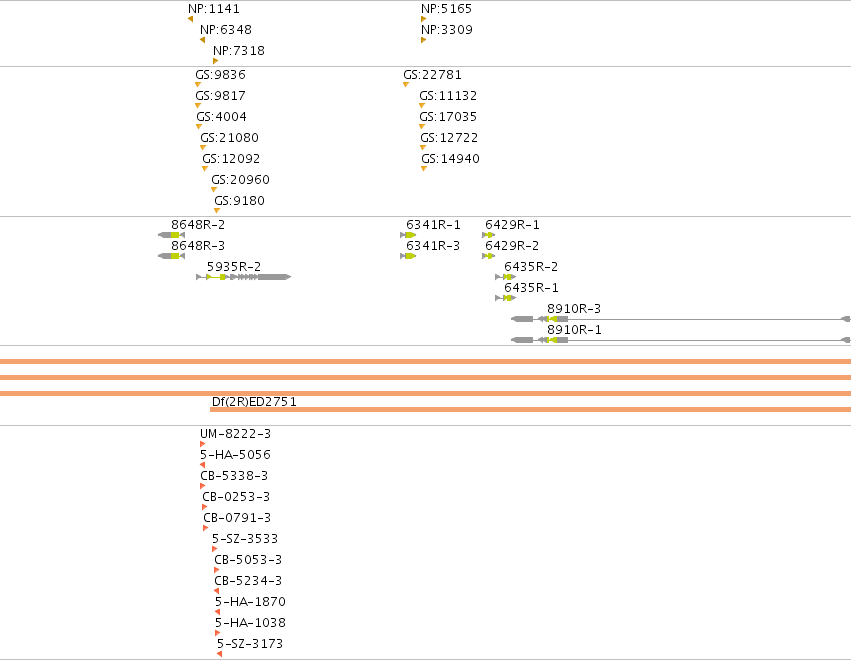Select the GS:9180 triangle marker
851x660 pixels.
point(217,211)
